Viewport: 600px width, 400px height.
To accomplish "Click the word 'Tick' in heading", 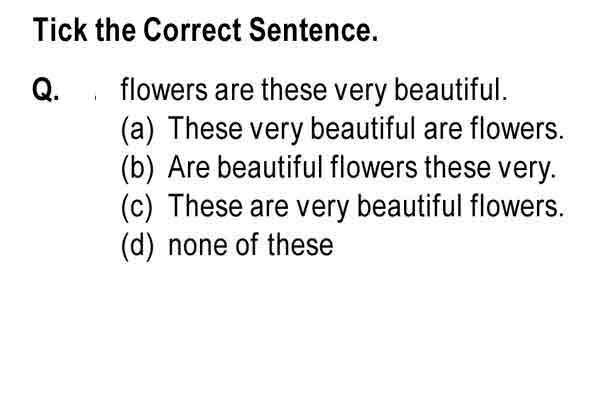I will click(60, 30).
